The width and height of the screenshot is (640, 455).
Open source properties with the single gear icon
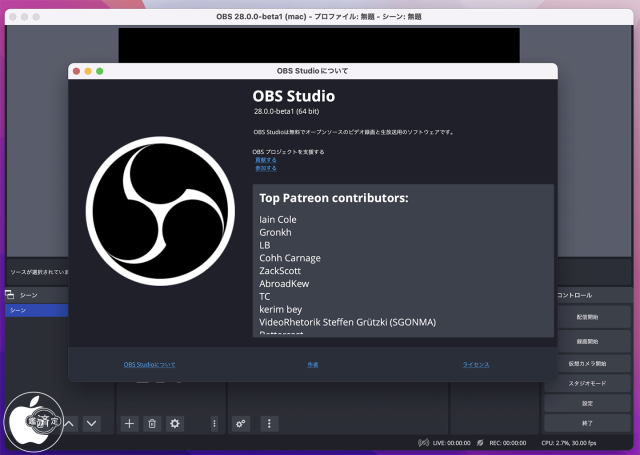(175, 424)
